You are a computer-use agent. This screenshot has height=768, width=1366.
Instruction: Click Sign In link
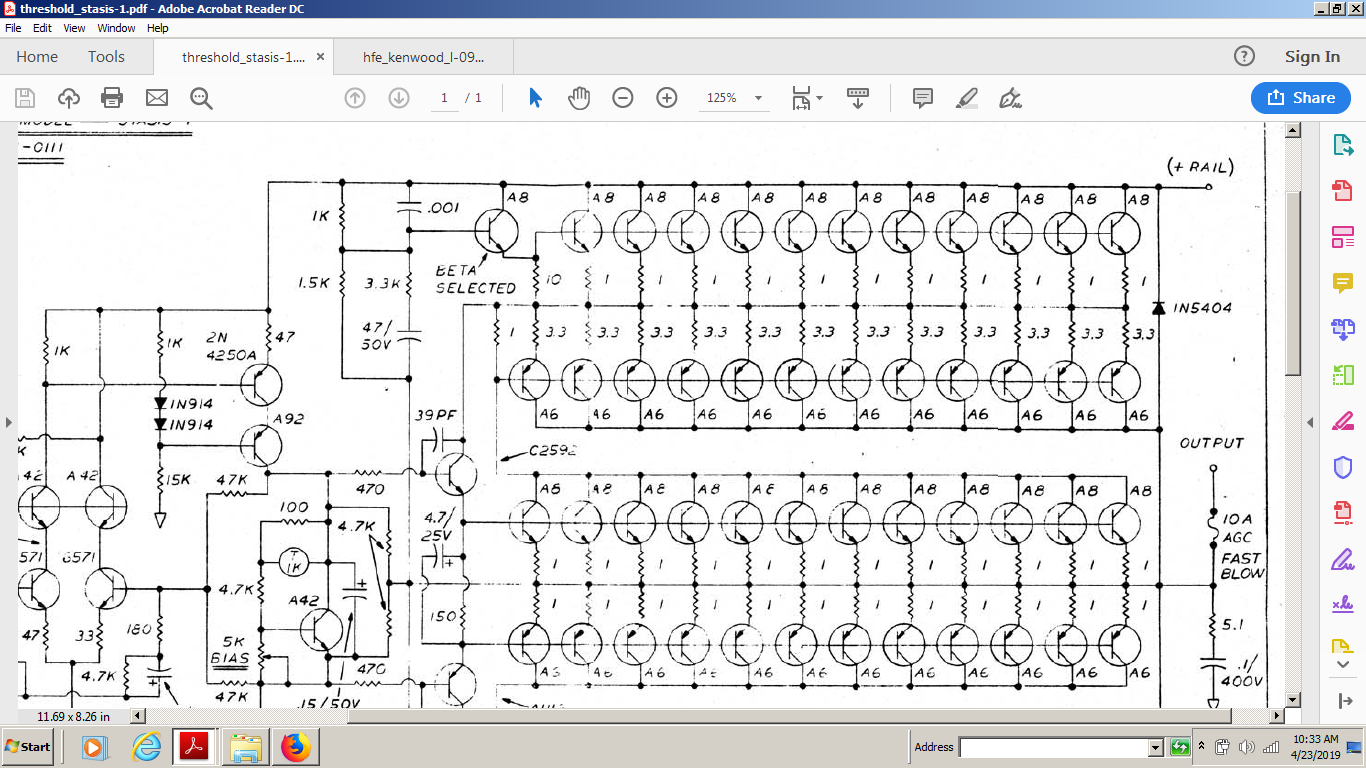click(x=1312, y=57)
